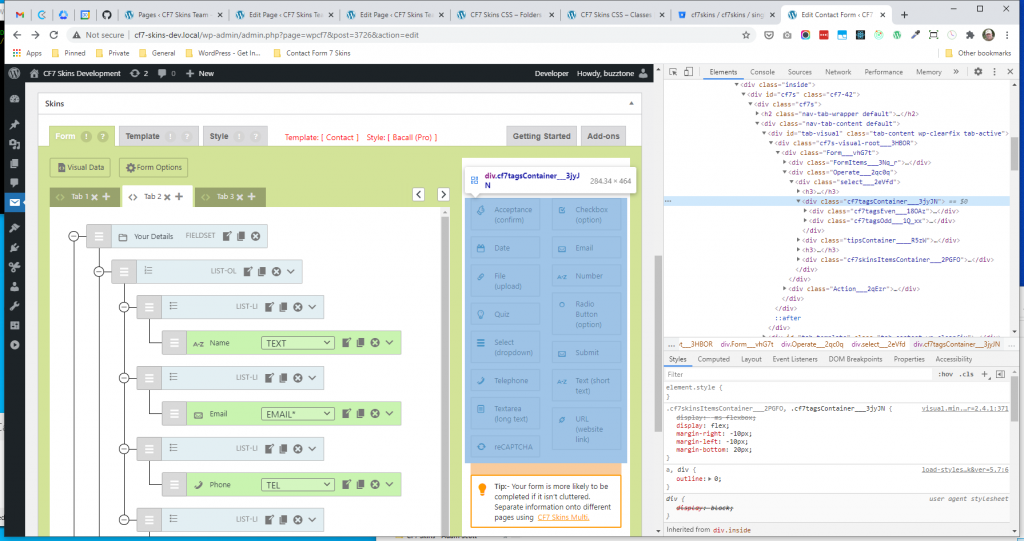Image resolution: width=1024 pixels, height=541 pixels.
Task: Toggle the :hov element state panel
Action: [944, 374]
